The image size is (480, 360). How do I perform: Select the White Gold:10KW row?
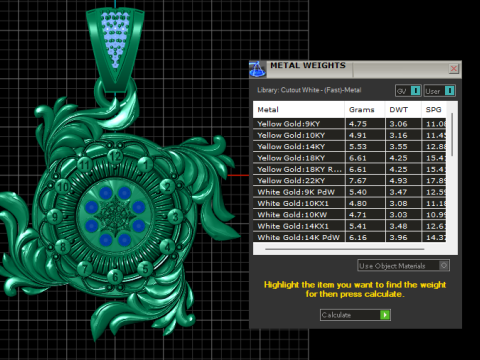click(349, 215)
